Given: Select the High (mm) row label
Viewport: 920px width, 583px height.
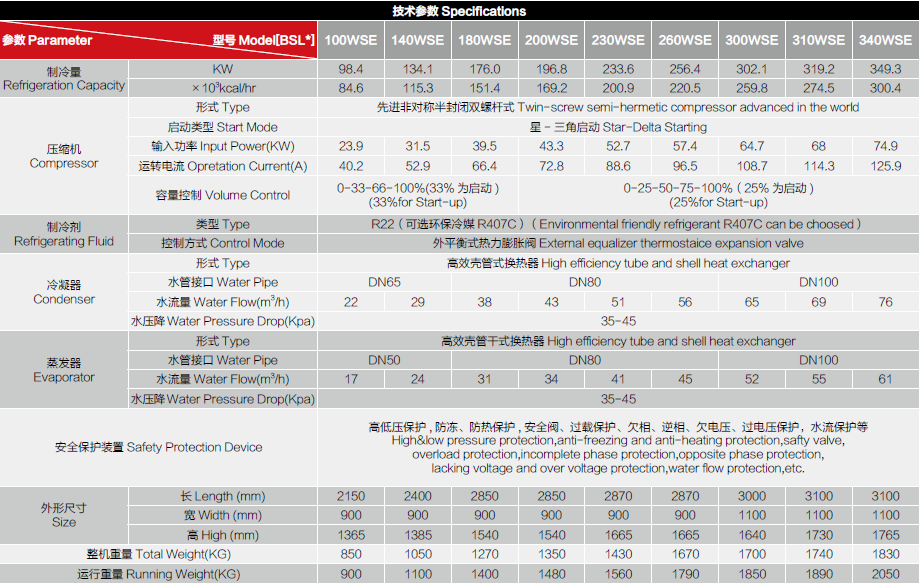Looking at the screenshot, I should [x=223, y=535].
